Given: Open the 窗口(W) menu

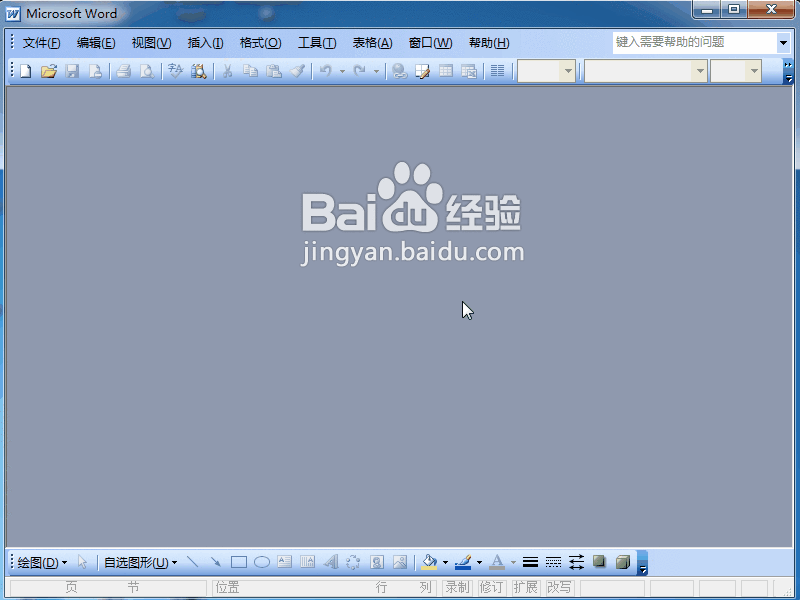Looking at the screenshot, I should 430,43.
